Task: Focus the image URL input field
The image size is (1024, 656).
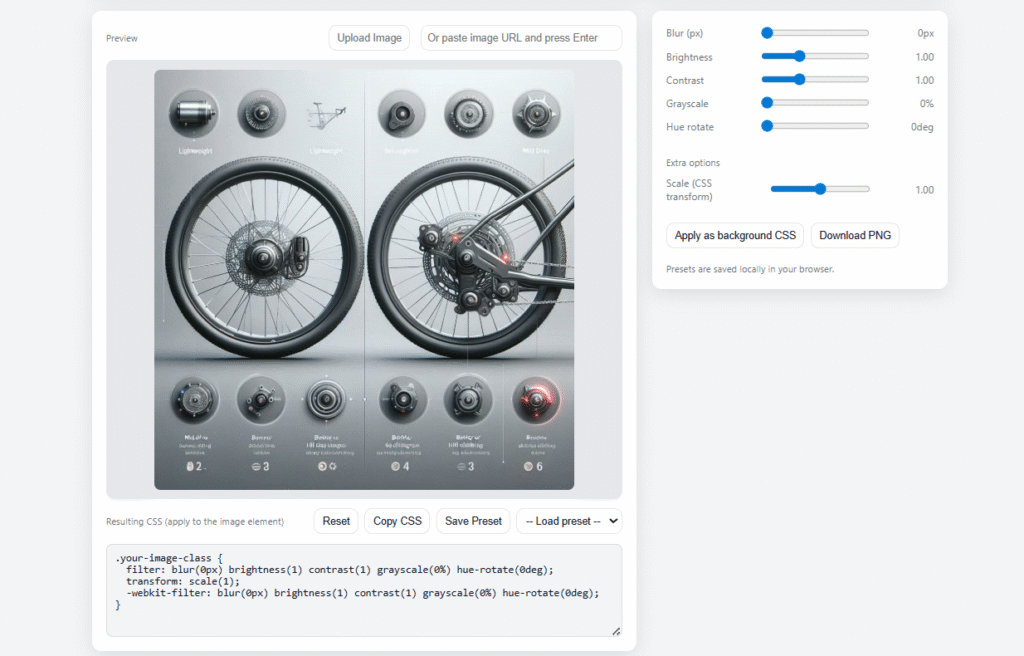Action: tap(520, 37)
